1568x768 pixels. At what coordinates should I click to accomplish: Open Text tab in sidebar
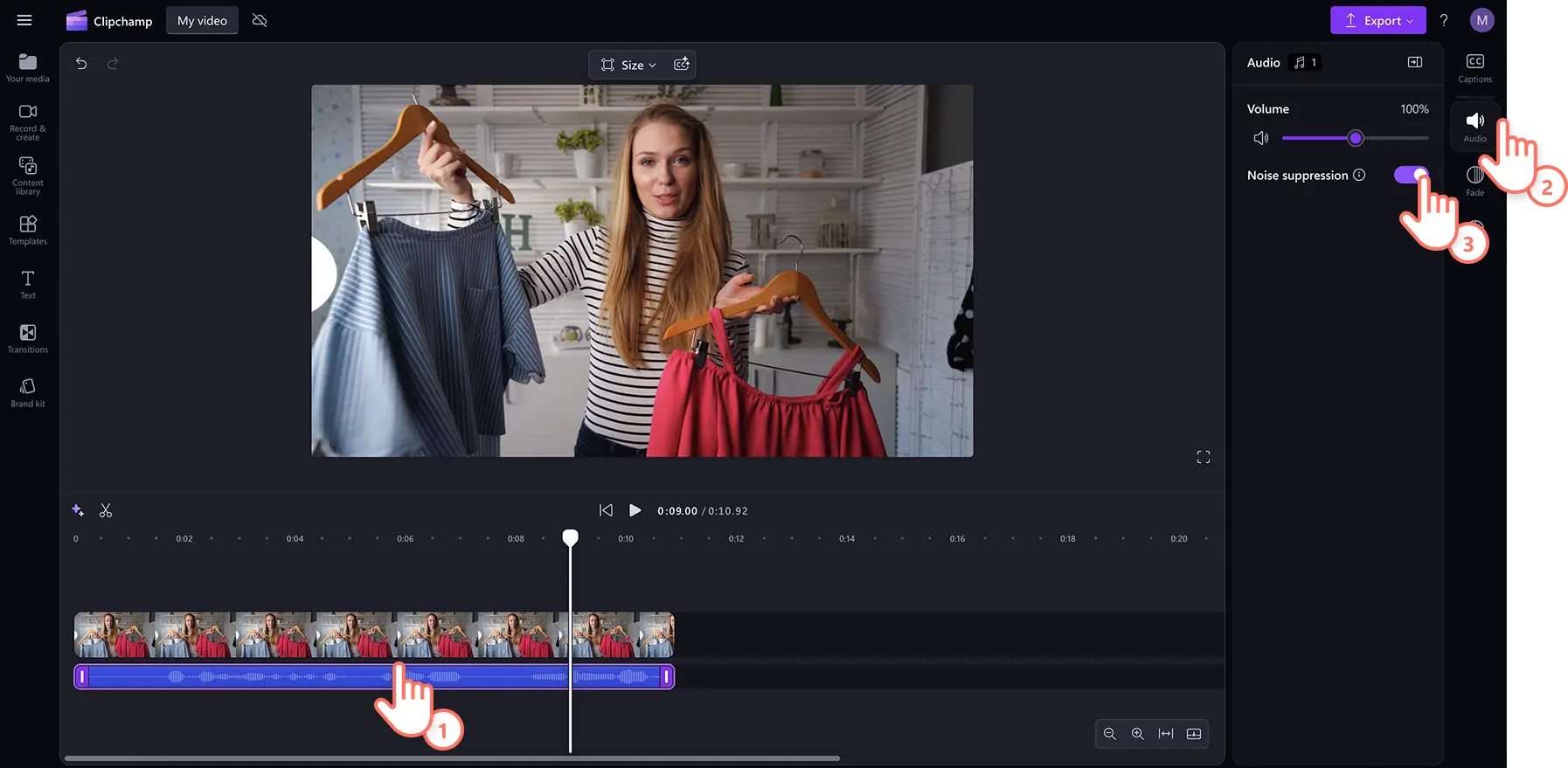click(x=28, y=284)
